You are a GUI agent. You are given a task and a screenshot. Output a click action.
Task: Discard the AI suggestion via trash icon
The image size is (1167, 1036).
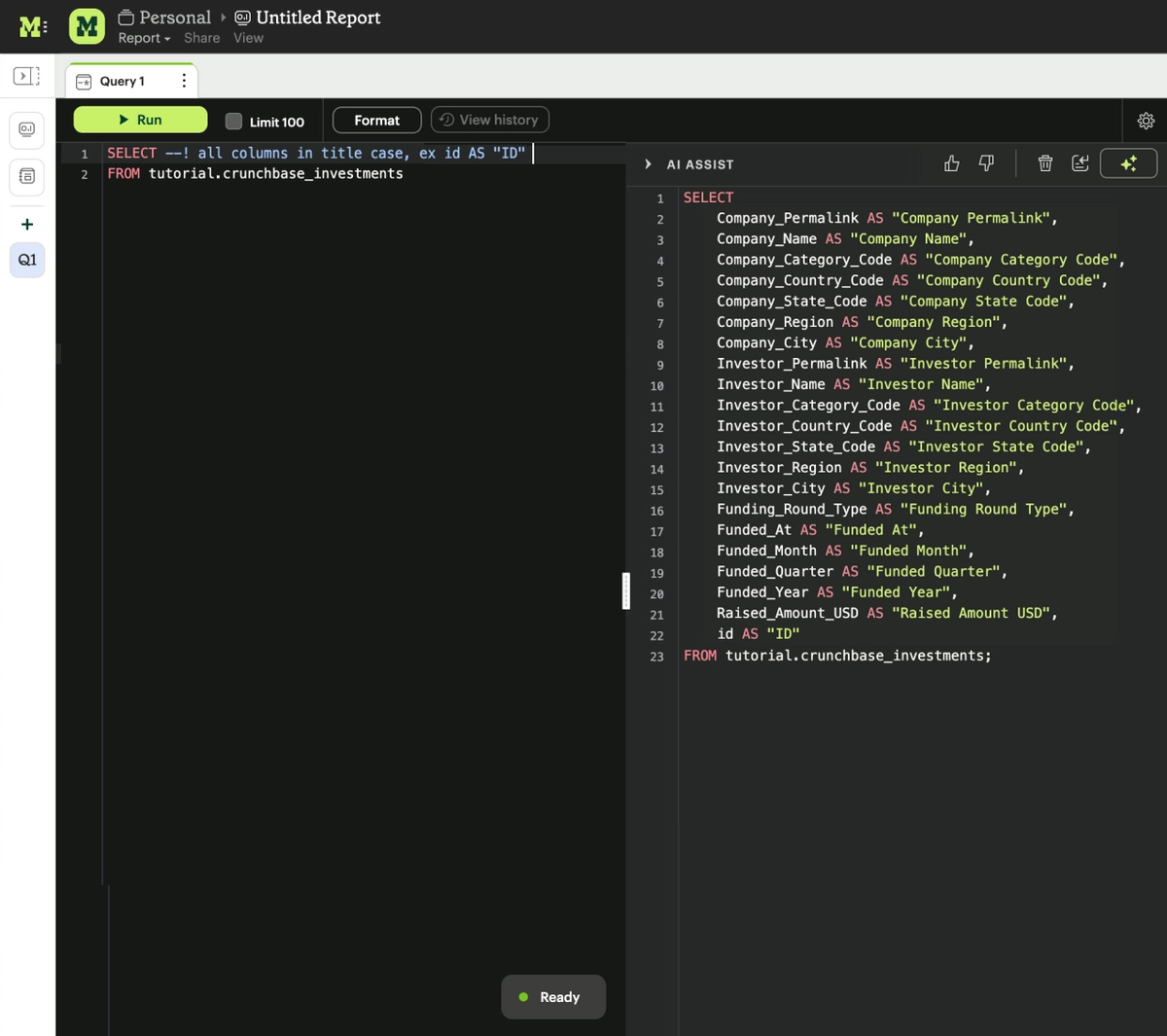[x=1044, y=162]
